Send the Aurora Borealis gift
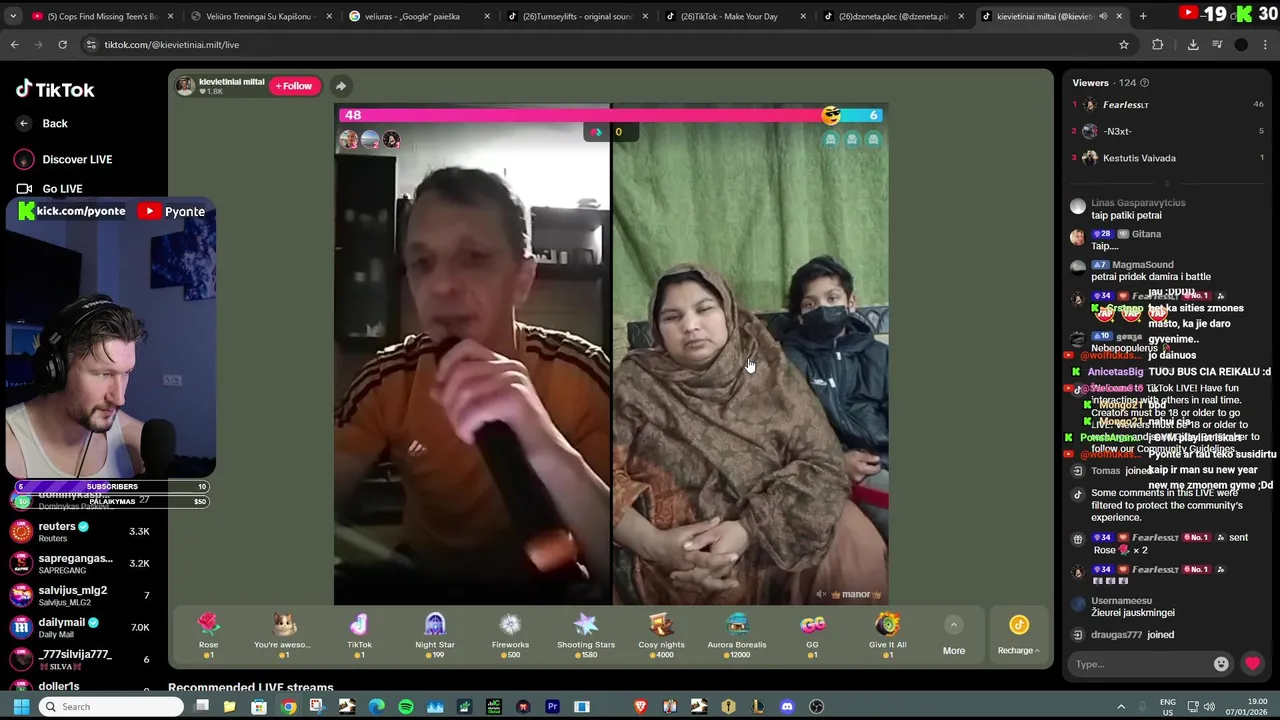The image size is (1280, 720). 737,634
